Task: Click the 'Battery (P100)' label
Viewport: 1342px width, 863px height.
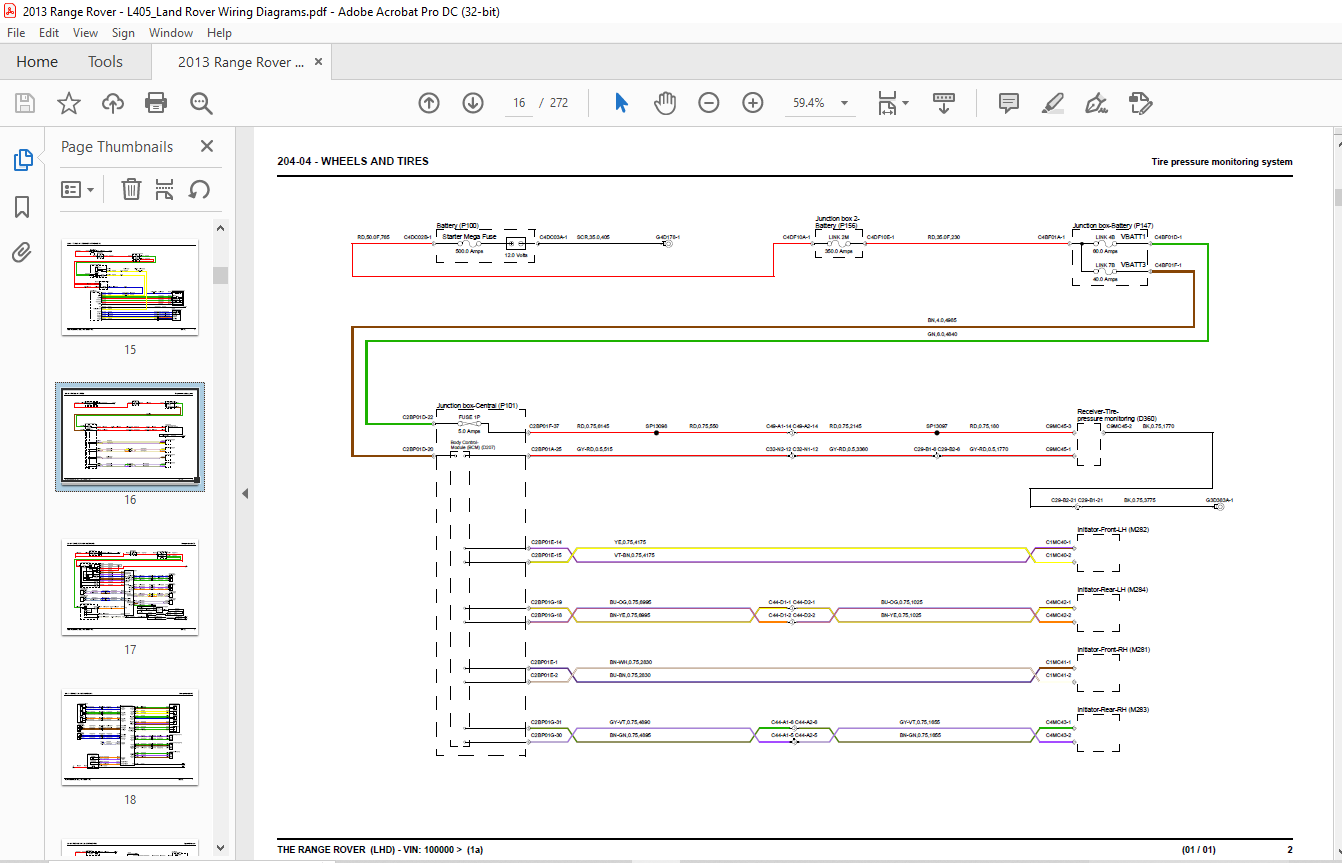Action: pos(458,226)
